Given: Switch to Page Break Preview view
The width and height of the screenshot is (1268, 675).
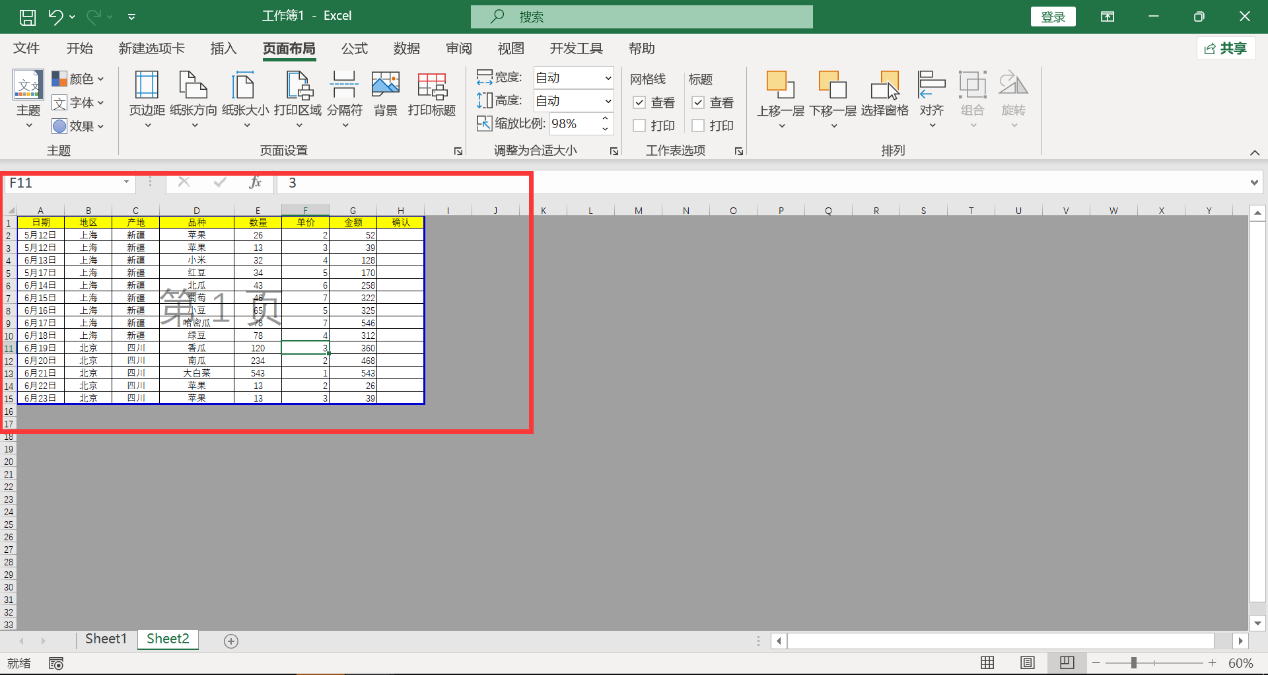Looking at the screenshot, I should tap(1067, 663).
